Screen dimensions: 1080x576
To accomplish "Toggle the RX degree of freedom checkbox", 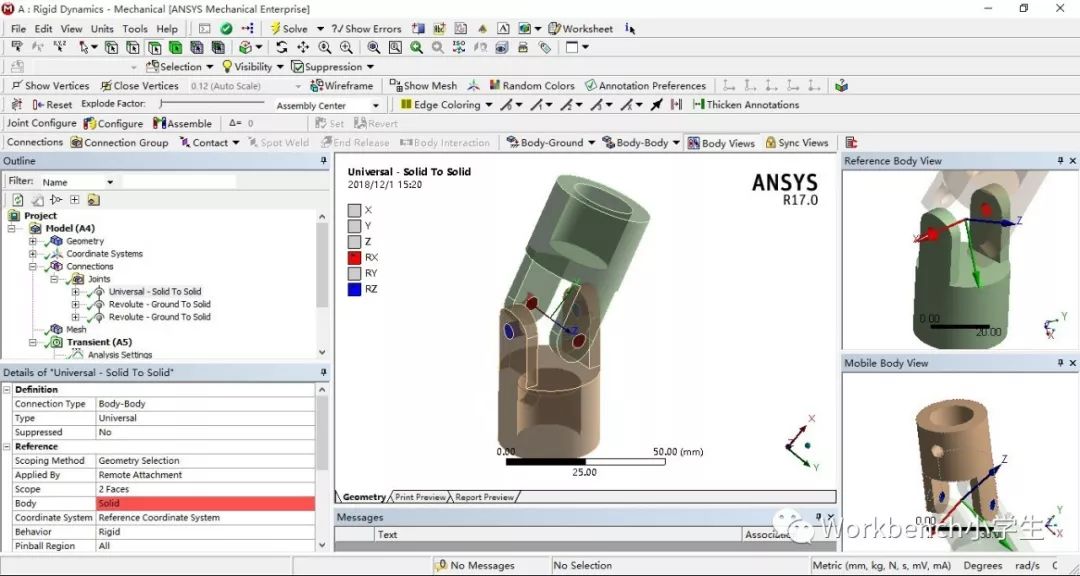I will pyautogui.click(x=354, y=257).
